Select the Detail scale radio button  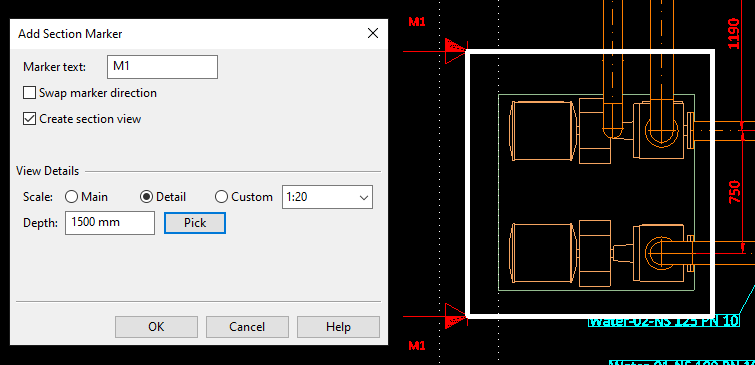[146, 196]
